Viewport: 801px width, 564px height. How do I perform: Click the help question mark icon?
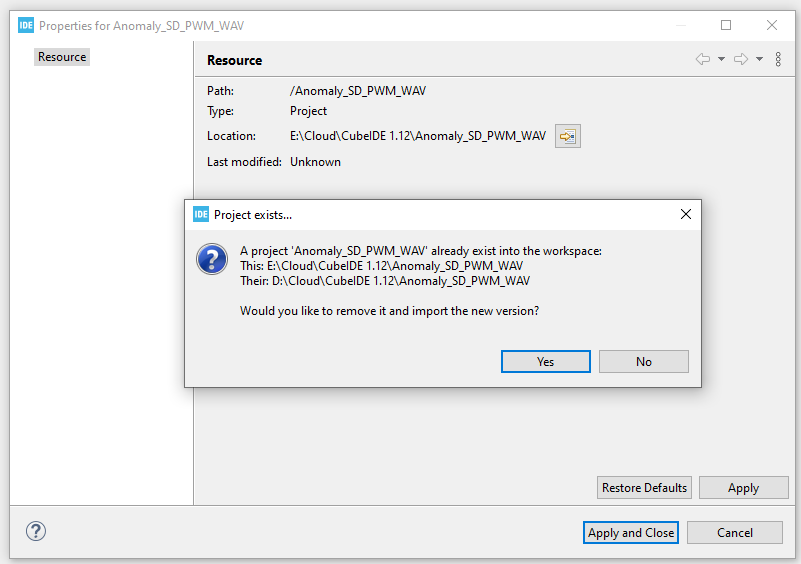coord(35,532)
